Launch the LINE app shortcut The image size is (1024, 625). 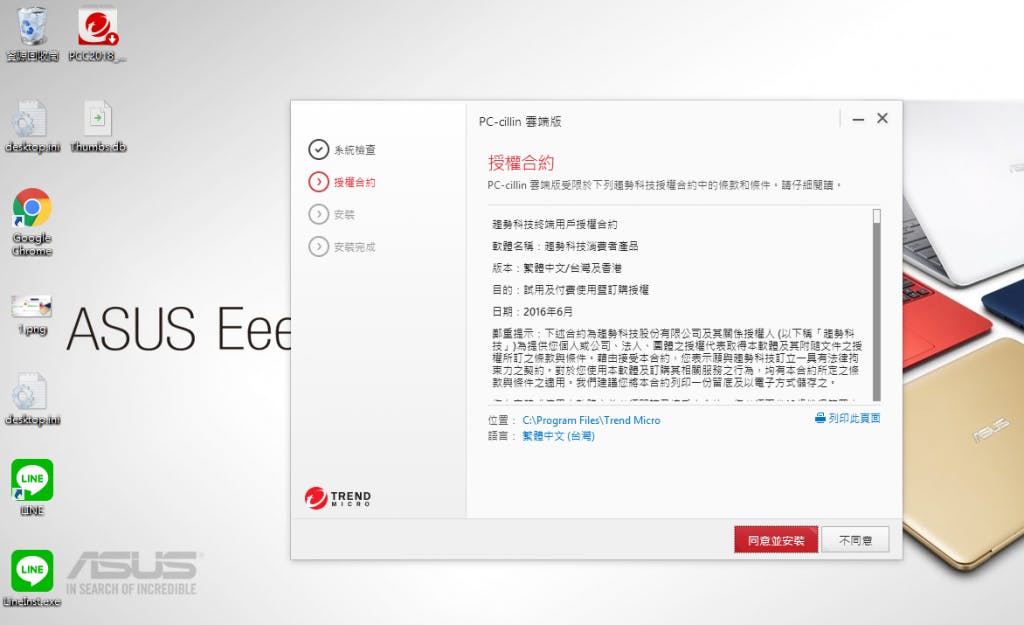point(32,487)
